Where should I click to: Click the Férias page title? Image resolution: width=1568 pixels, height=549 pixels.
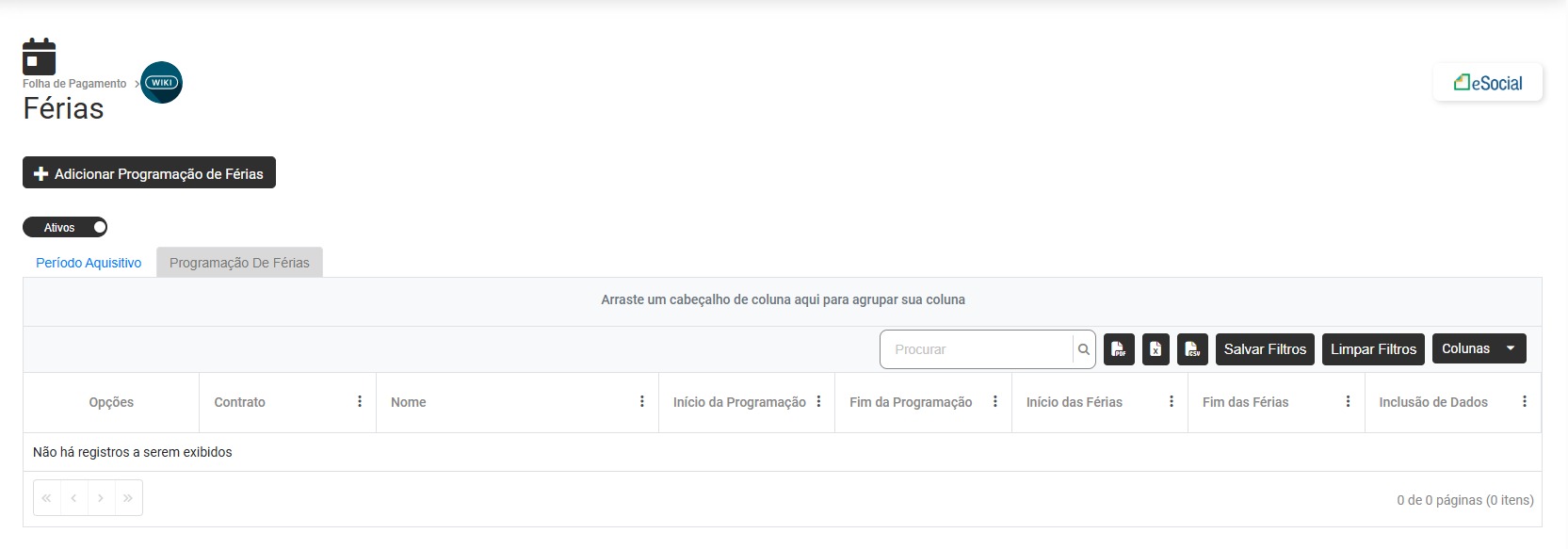pyautogui.click(x=63, y=108)
